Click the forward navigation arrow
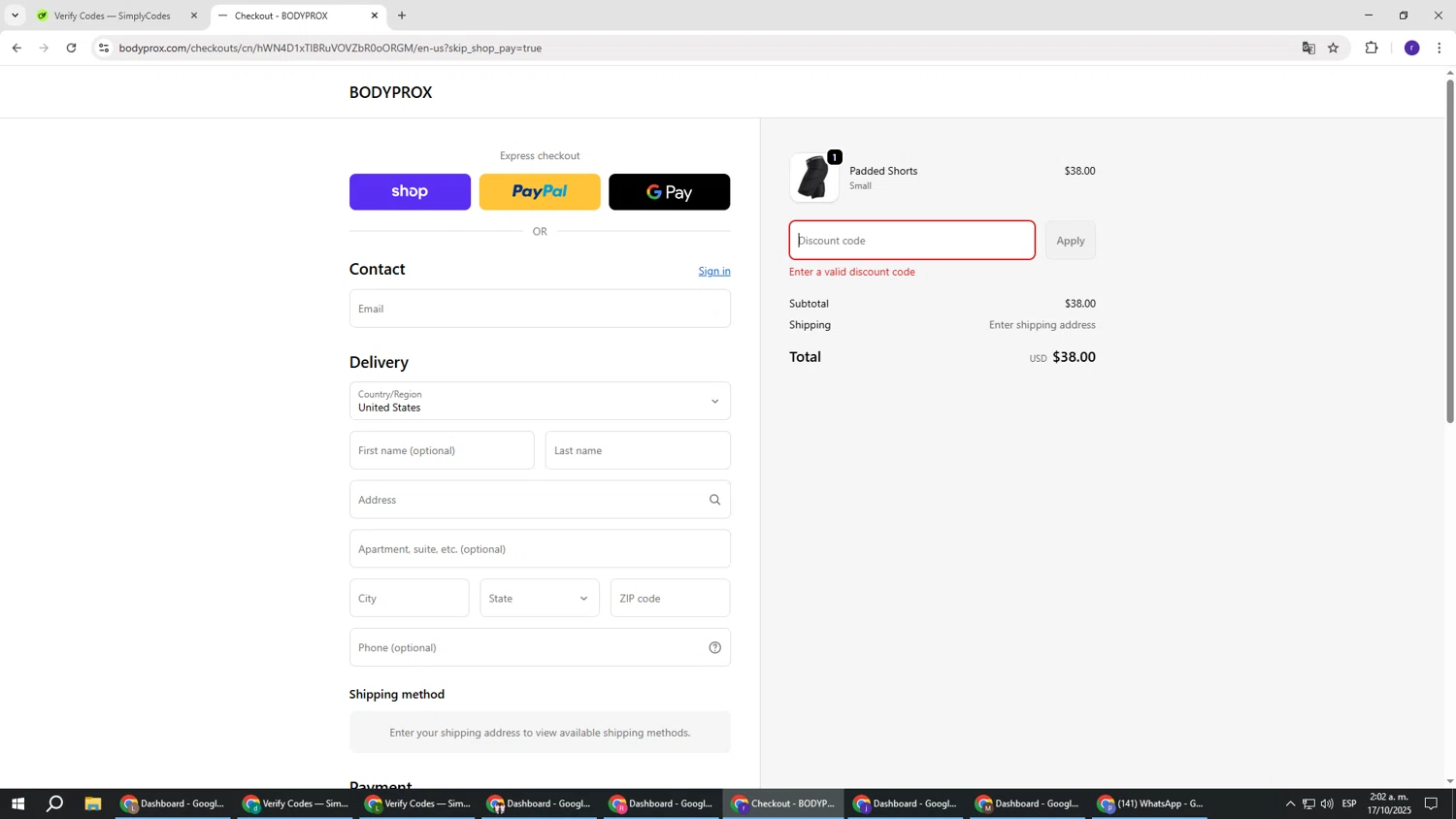 pos(44,48)
